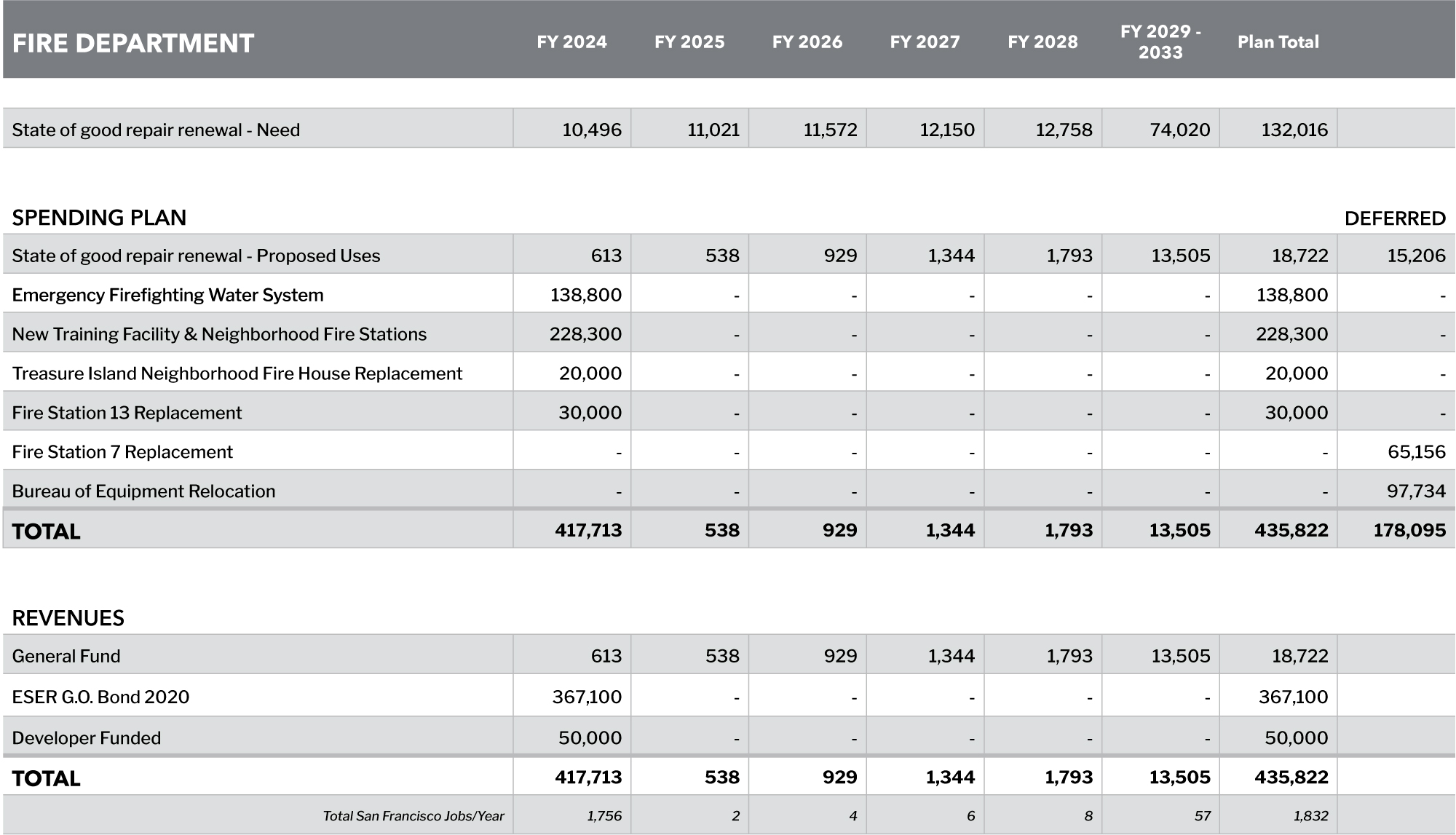This screenshot has width=1456, height=835.
Task: Select the Plan Total column header
Action: [x=1278, y=42]
